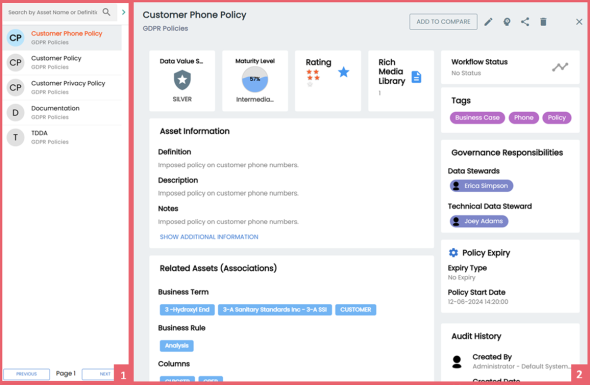This screenshot has width=590, height=385.
Task: Click the Policy Expiry gear icon
Action: [x=453, y=253]
